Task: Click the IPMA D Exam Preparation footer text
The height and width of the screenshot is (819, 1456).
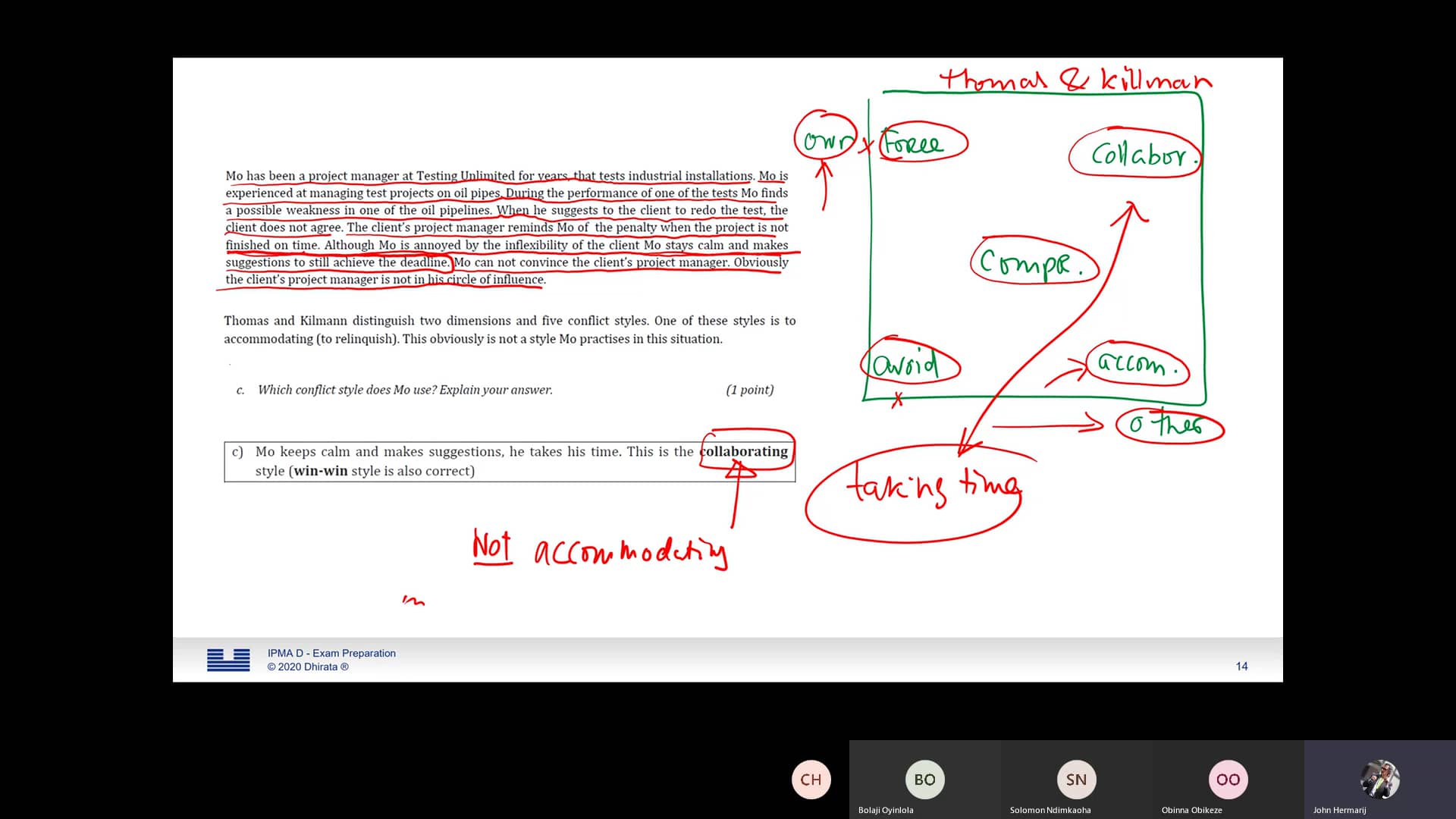Action: click(x=331, y=652)
